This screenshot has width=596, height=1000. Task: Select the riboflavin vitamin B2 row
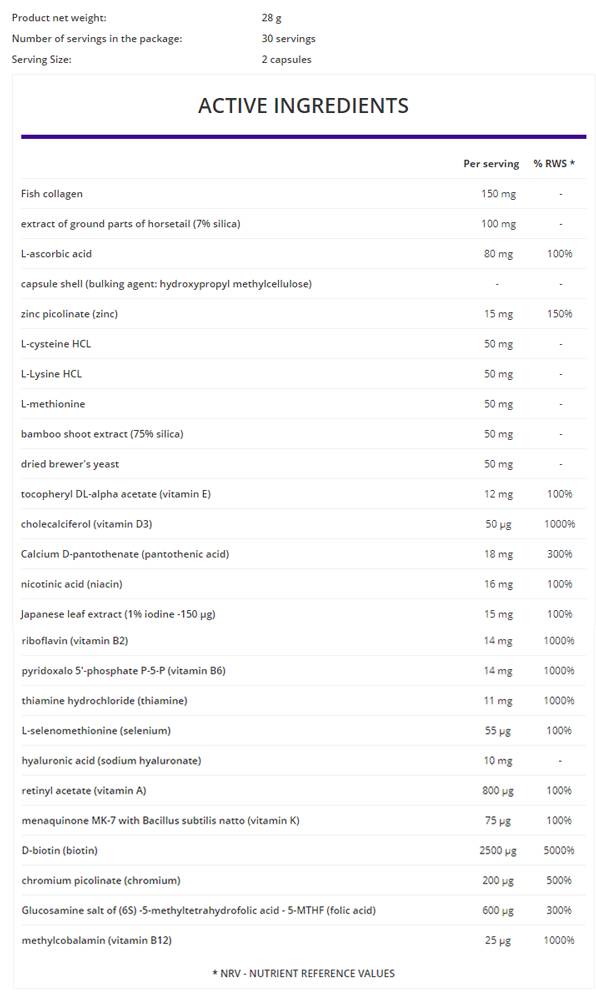pos(303,641)
